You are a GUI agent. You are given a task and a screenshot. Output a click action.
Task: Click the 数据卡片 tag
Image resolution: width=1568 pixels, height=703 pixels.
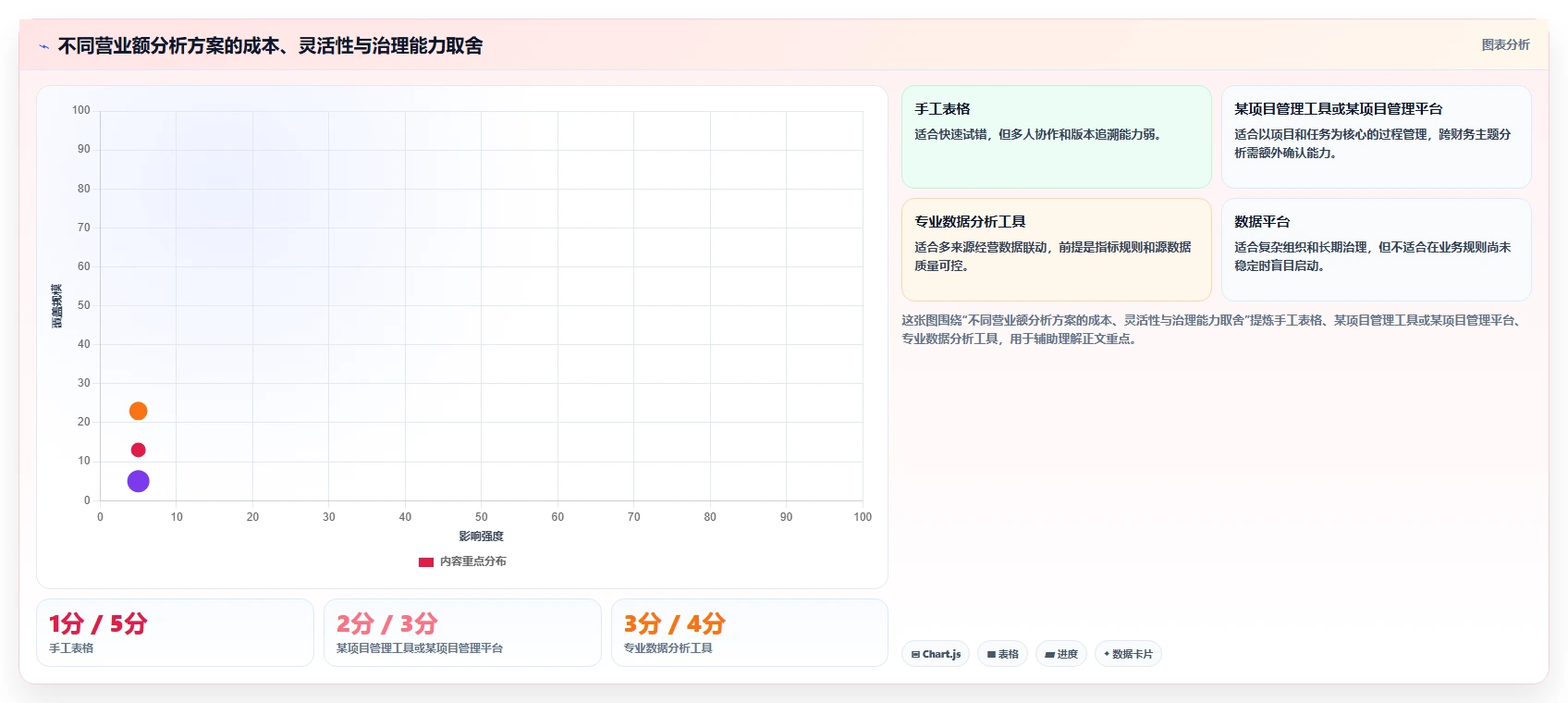(1128, 654)
